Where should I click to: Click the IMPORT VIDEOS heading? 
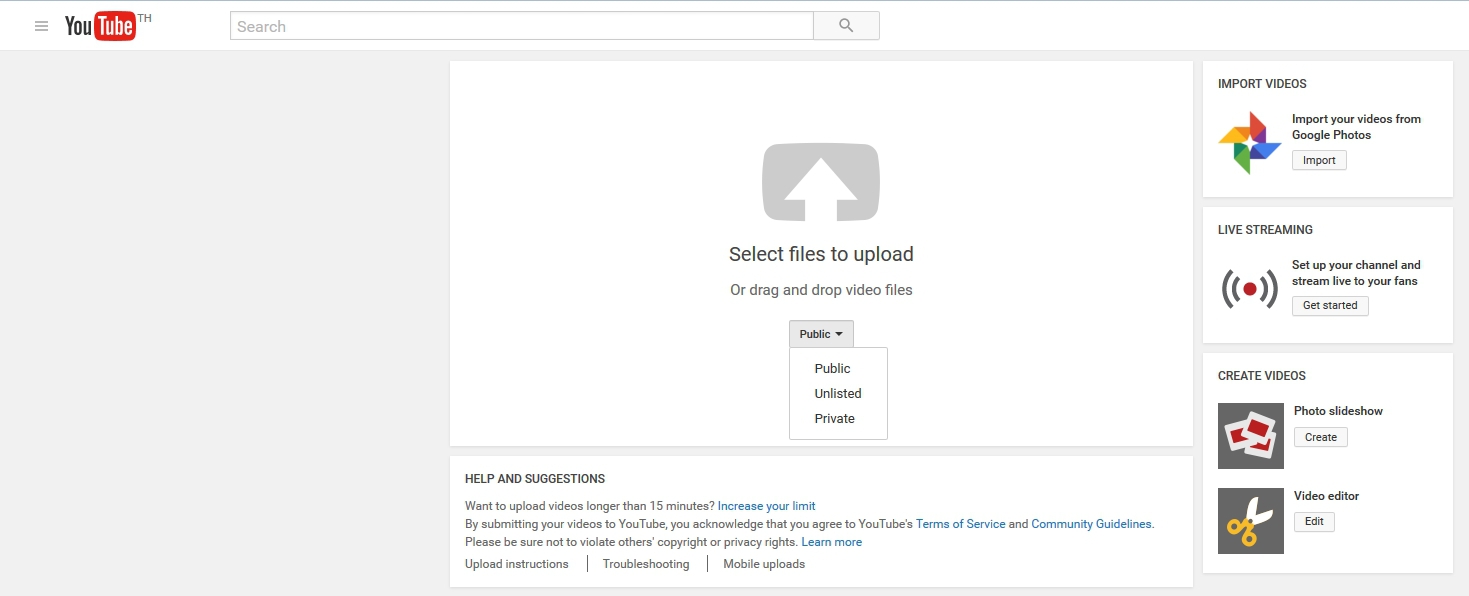1262,84
